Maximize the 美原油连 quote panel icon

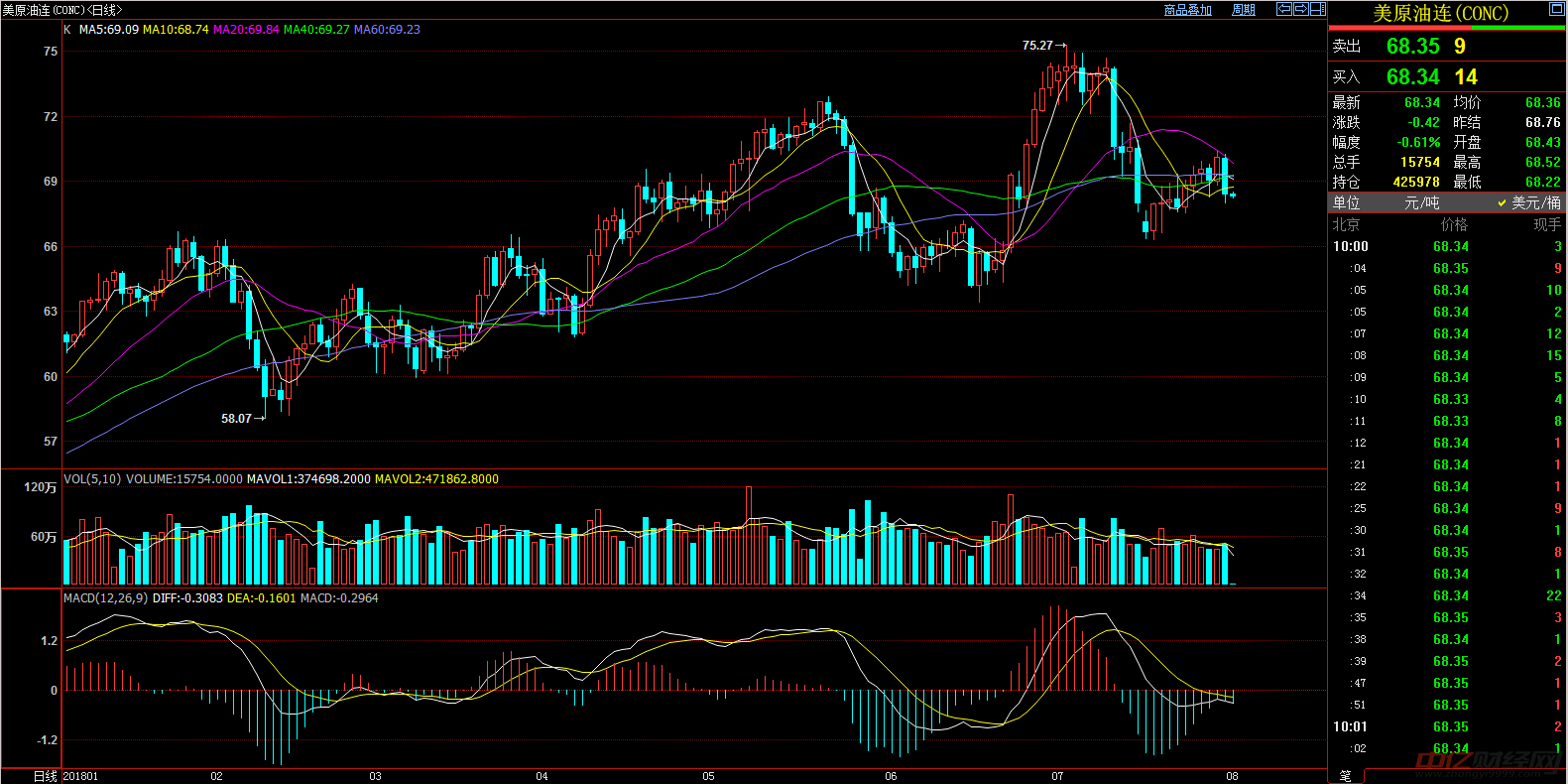1556,9
